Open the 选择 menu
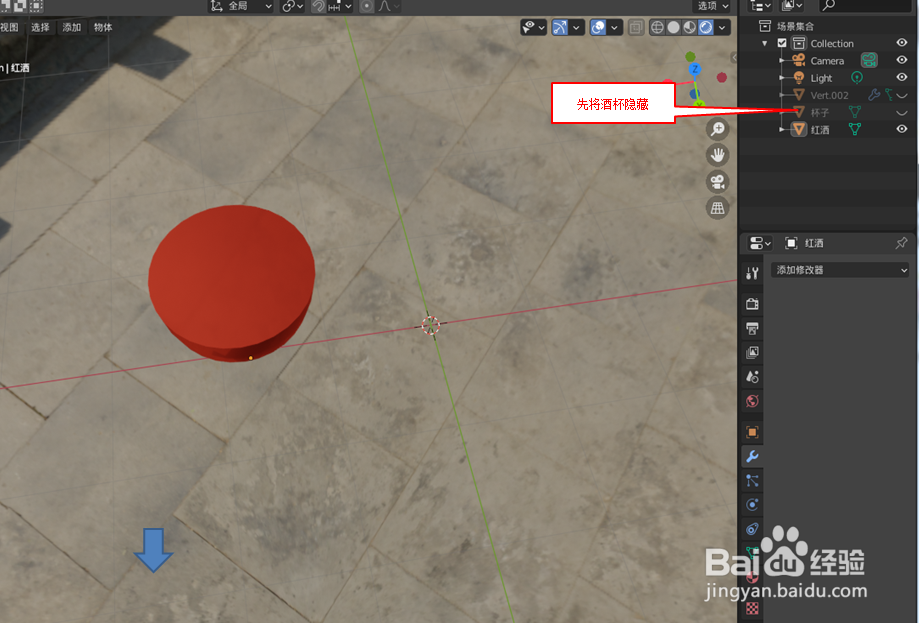919x623 pixels. tap(40, 27)
